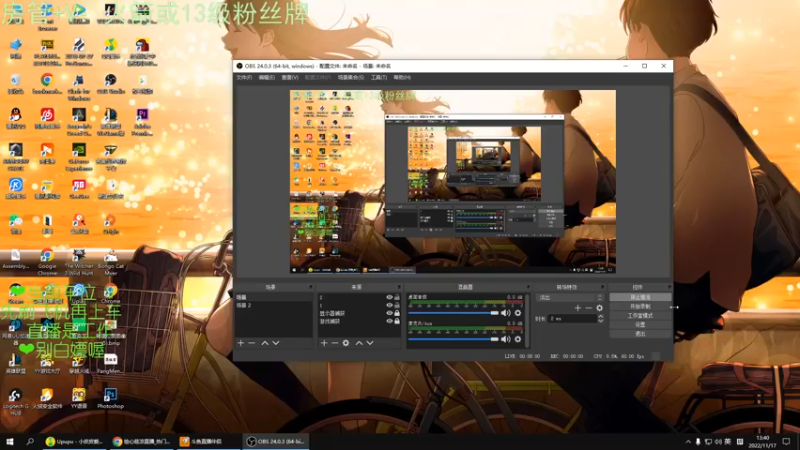Open Steam desktop shortcut
800x450 pixels.
point(15,293)
